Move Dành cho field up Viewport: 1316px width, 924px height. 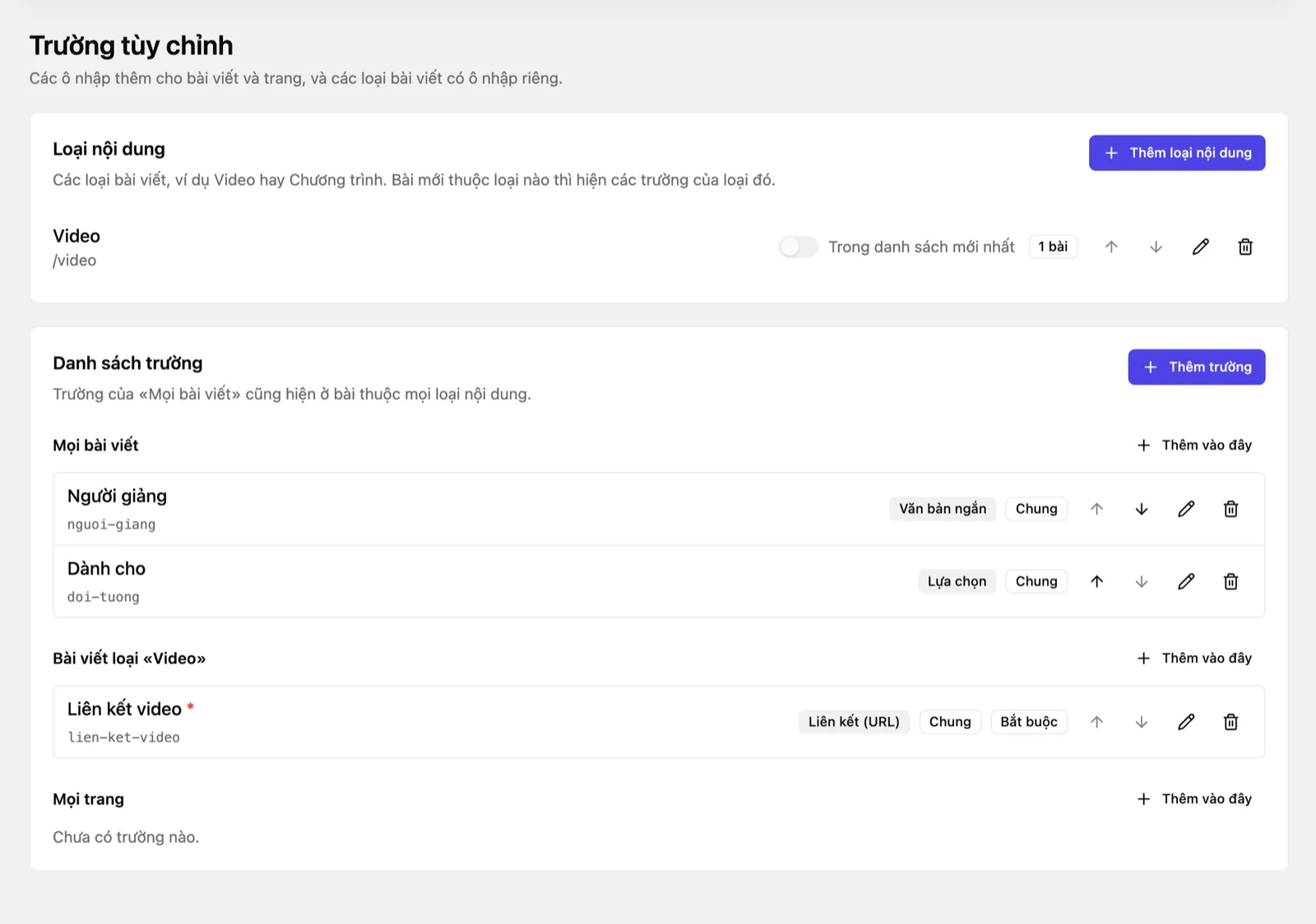[1096, 581]
